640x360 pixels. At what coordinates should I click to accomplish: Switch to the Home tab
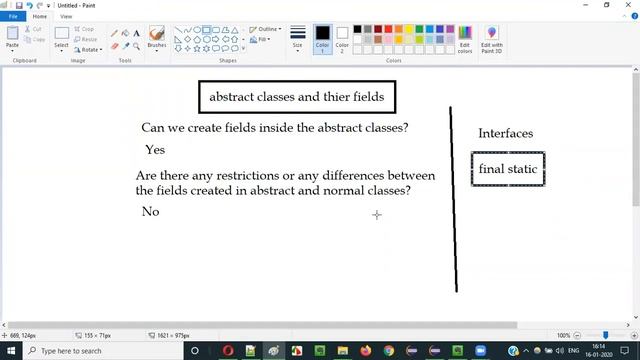[40, 16]
